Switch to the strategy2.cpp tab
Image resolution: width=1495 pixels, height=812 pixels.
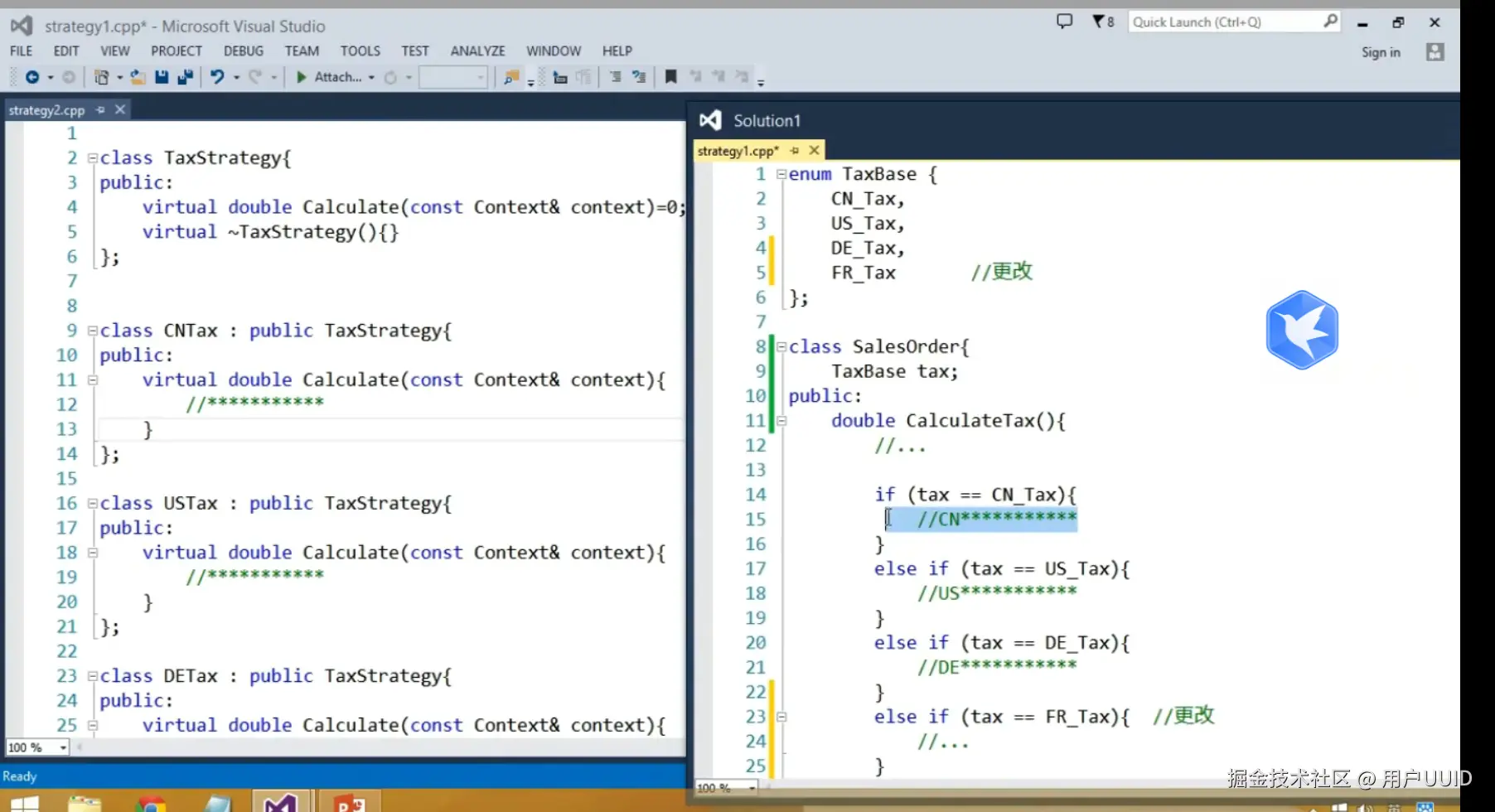46,109
